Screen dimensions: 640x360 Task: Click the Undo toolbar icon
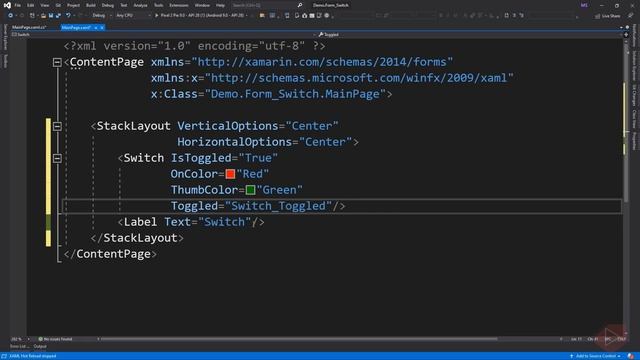tap(68, 16)
